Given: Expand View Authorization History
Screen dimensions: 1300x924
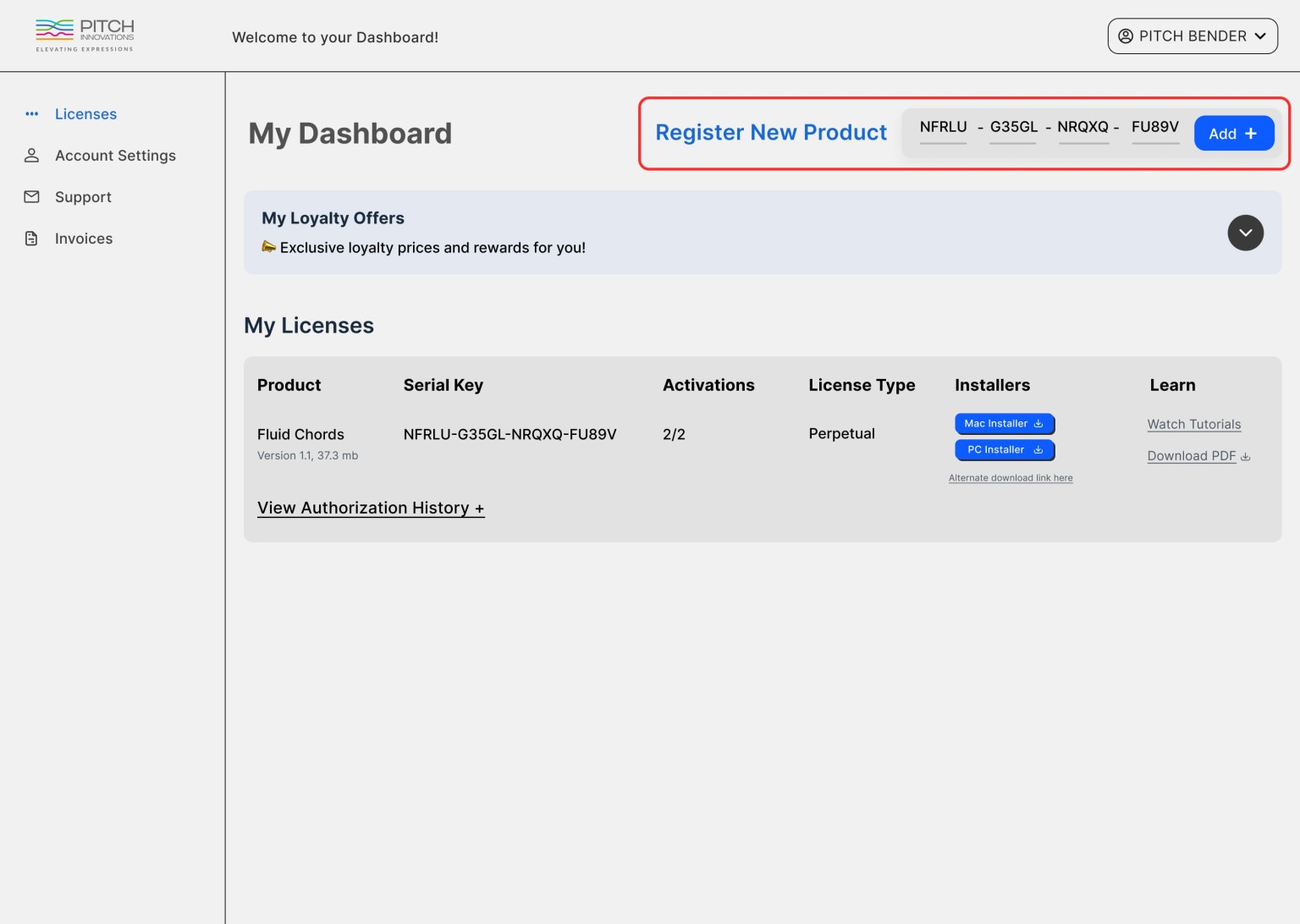Looking at the screenshot, I should (371, 508).
